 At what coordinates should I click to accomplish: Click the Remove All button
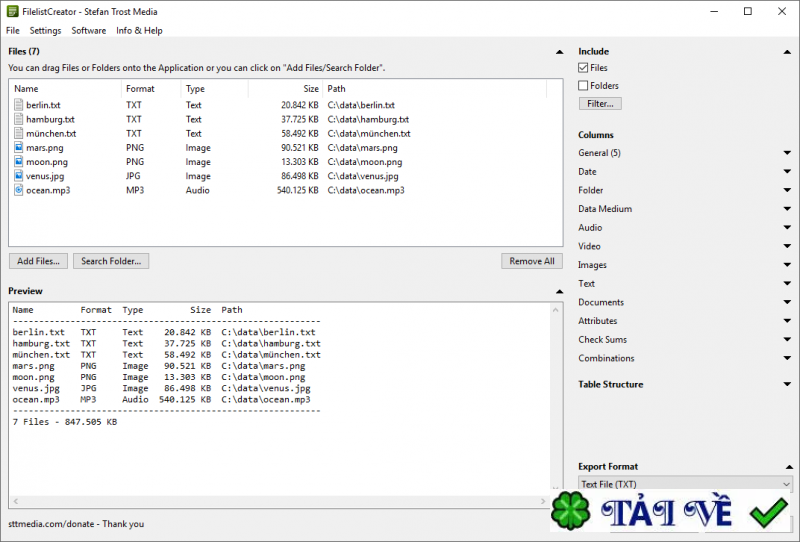(532, 261)
